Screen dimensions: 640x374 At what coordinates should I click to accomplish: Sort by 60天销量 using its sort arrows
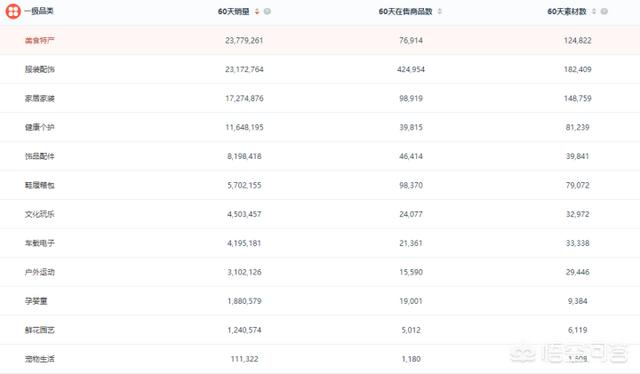coord(257,11)
